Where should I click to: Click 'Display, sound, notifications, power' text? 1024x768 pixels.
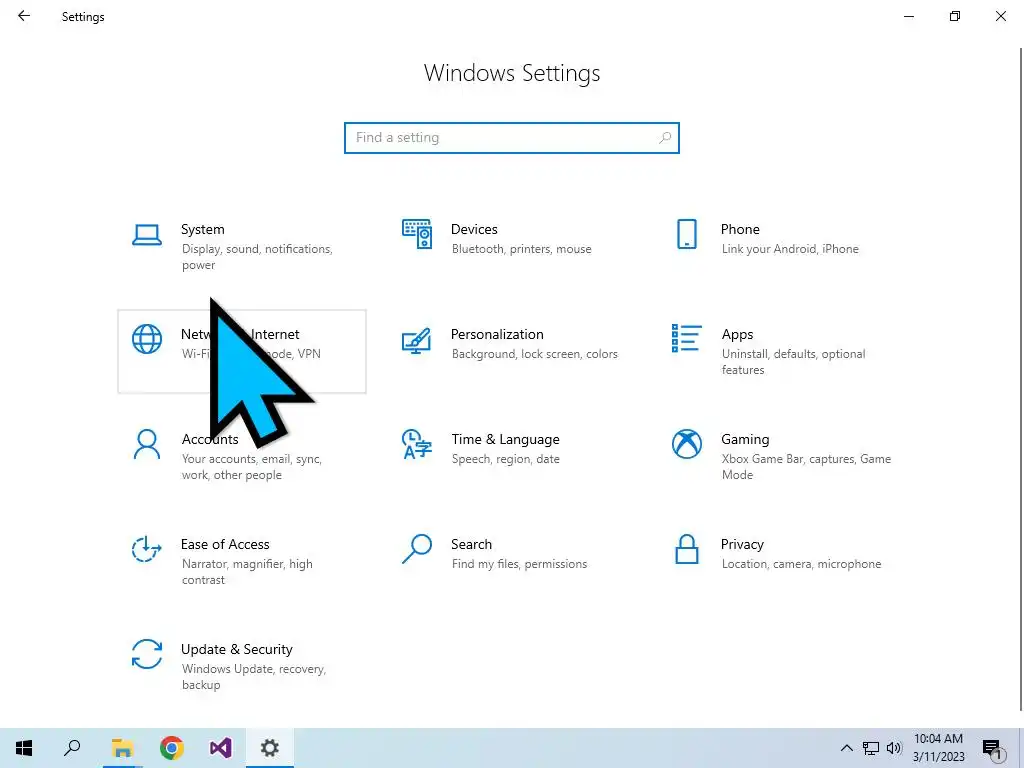[x=257, y=257]
